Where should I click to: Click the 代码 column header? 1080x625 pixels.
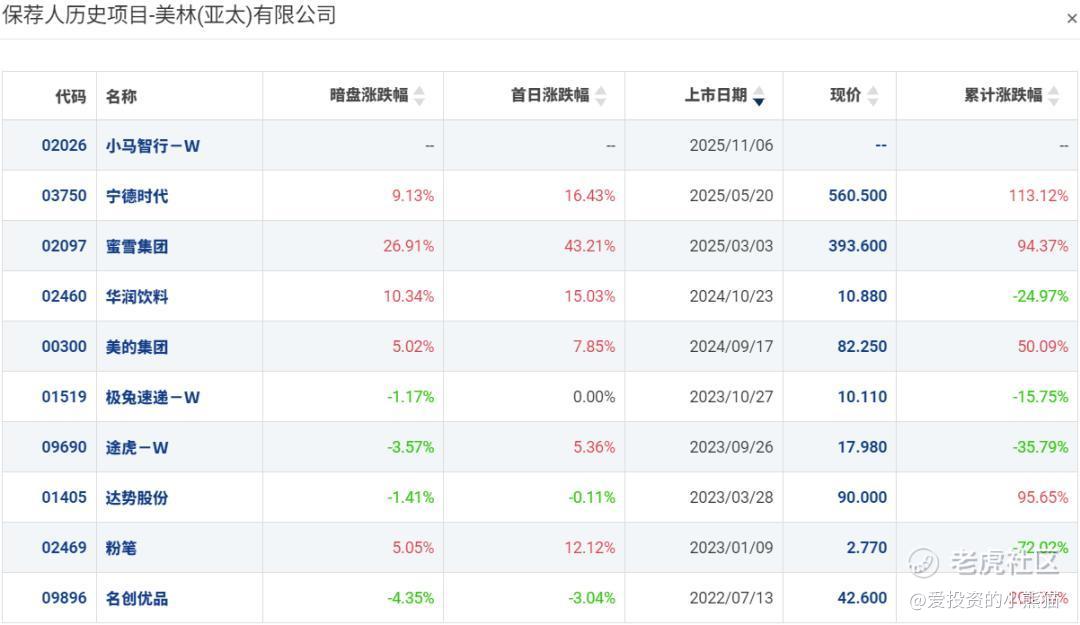pyautogui.click(x=71, y=96)
